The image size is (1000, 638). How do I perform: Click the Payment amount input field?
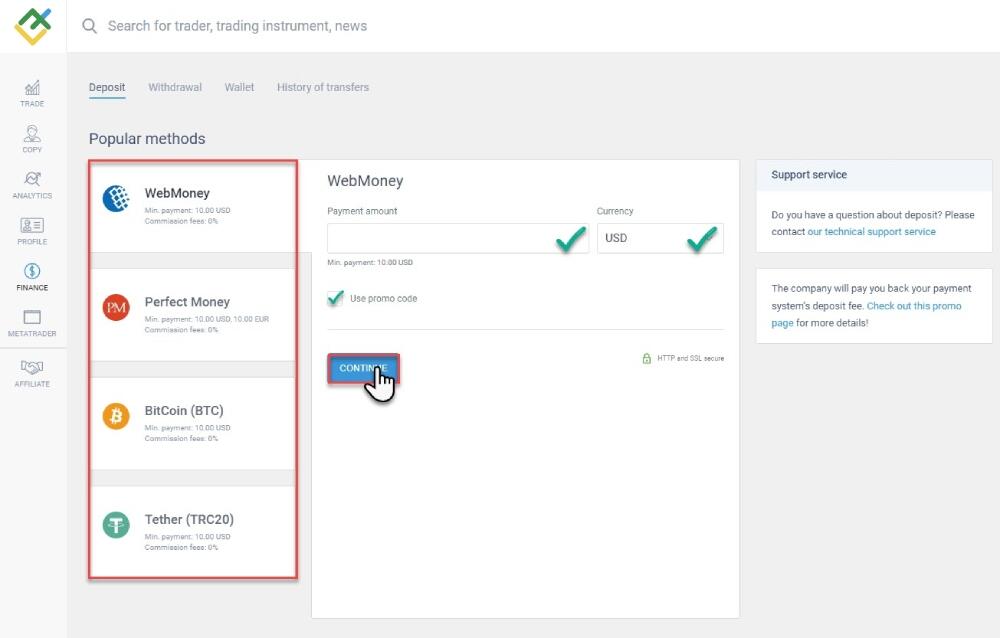click(440, 238)
